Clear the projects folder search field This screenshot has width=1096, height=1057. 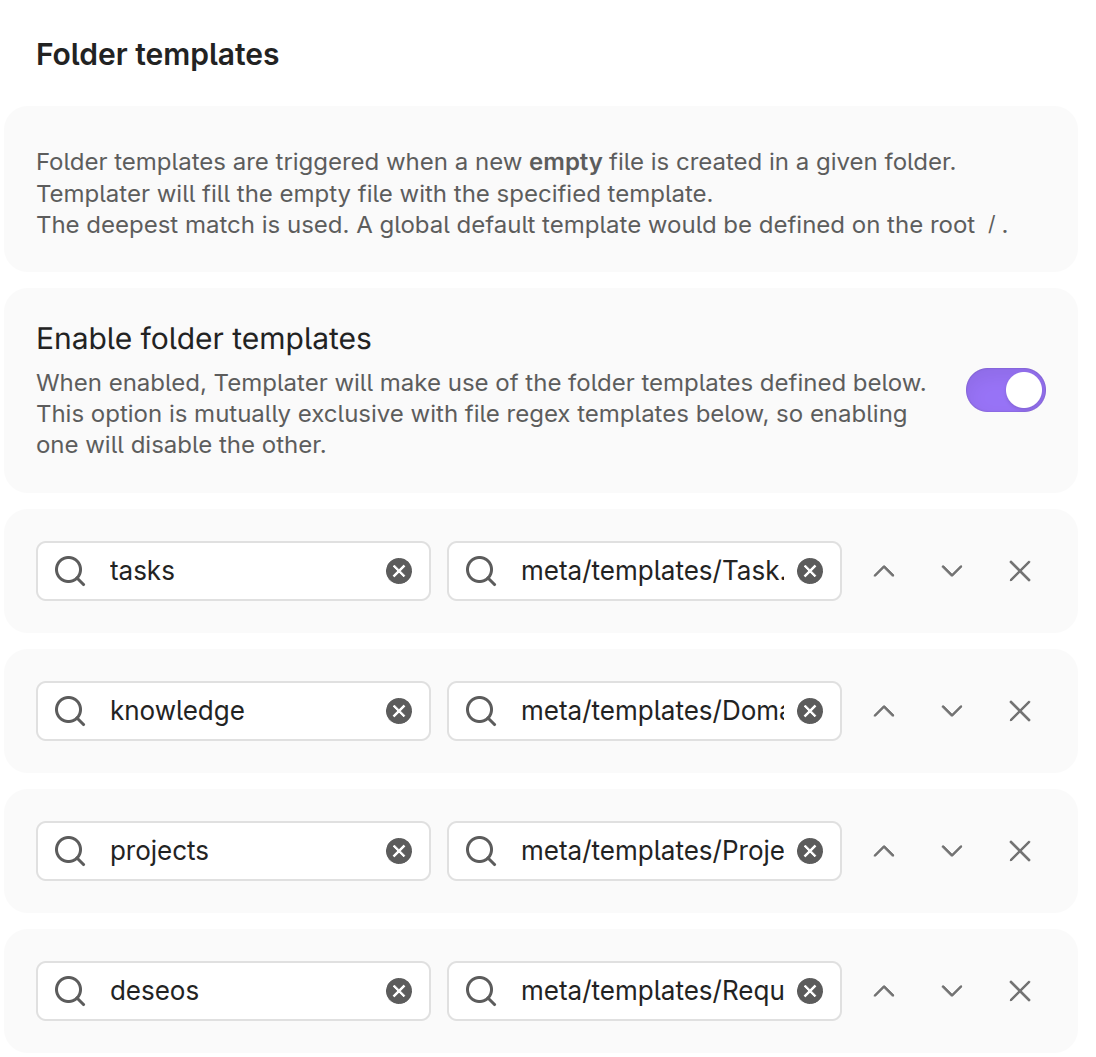coord(399,851)
